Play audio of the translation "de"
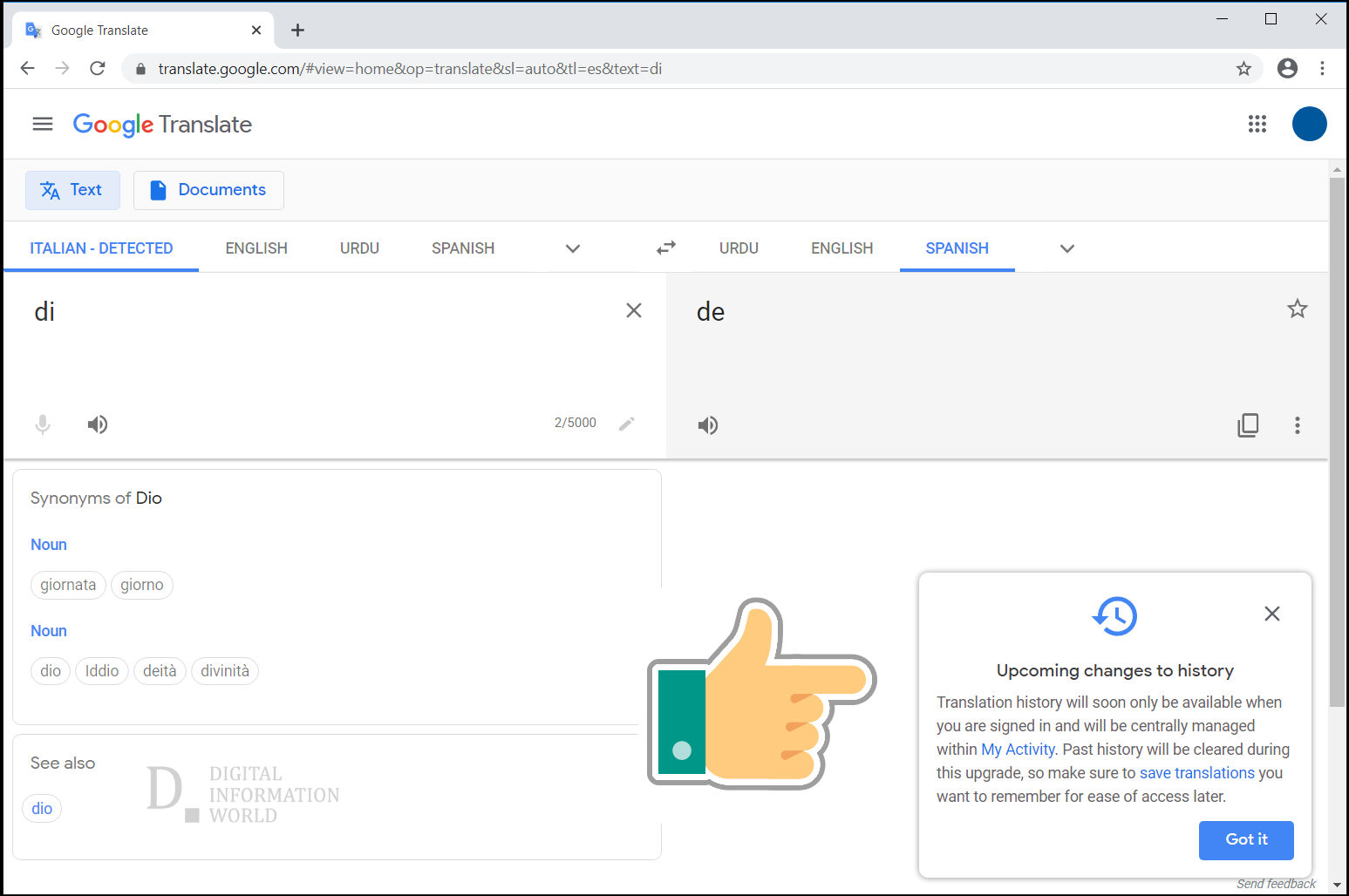The height and width of the screenshot is (896, 1349). point(708,425)
